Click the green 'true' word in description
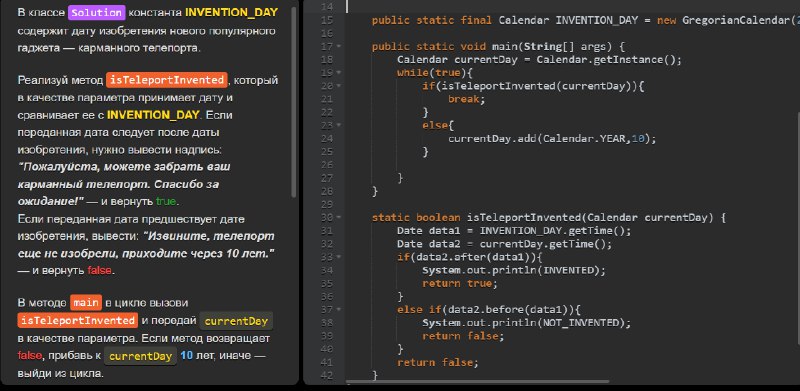This screenshot has width=800, height=391. tap(166, 202)
